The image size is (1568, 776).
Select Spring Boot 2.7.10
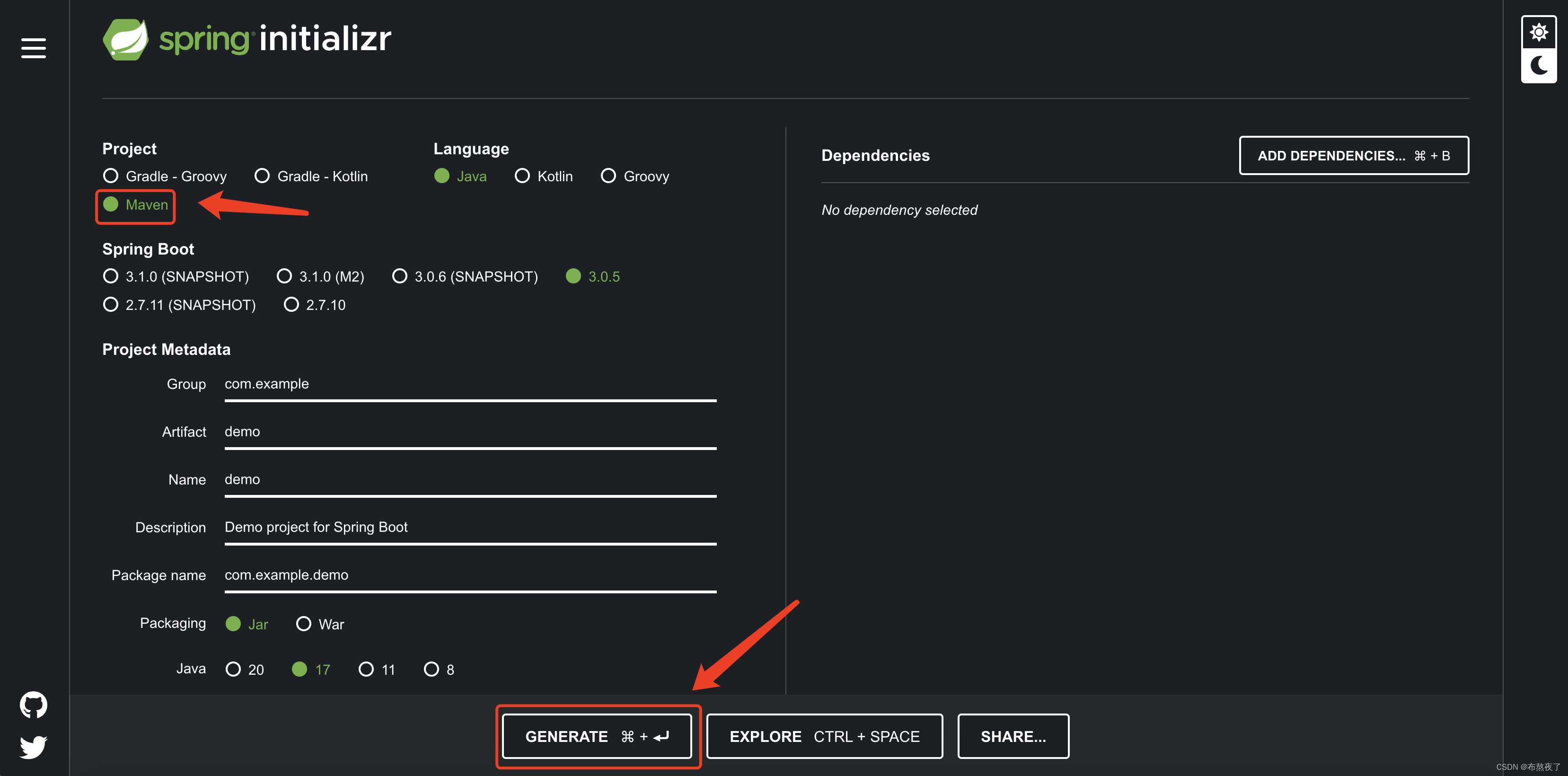(x=315, y=305)
